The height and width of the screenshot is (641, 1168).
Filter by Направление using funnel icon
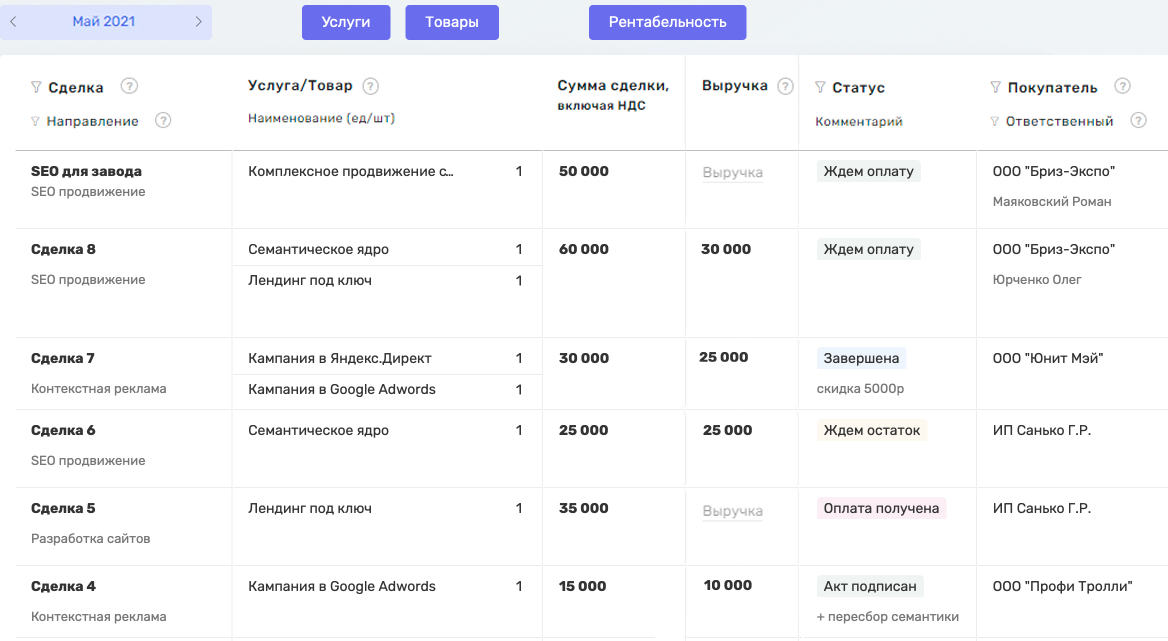tap(35, 121)
